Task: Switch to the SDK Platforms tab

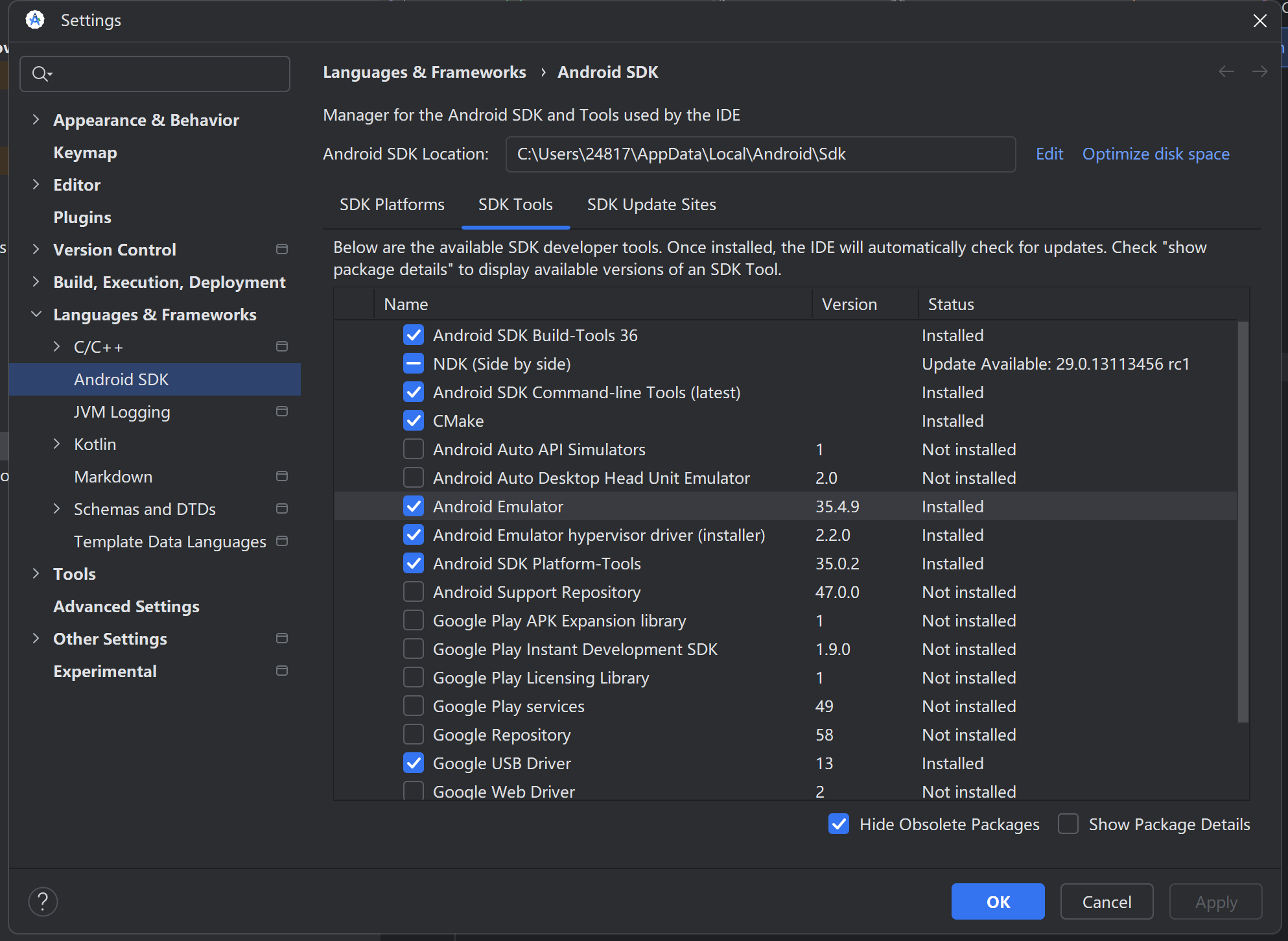Action: click(x=392, y=205)
